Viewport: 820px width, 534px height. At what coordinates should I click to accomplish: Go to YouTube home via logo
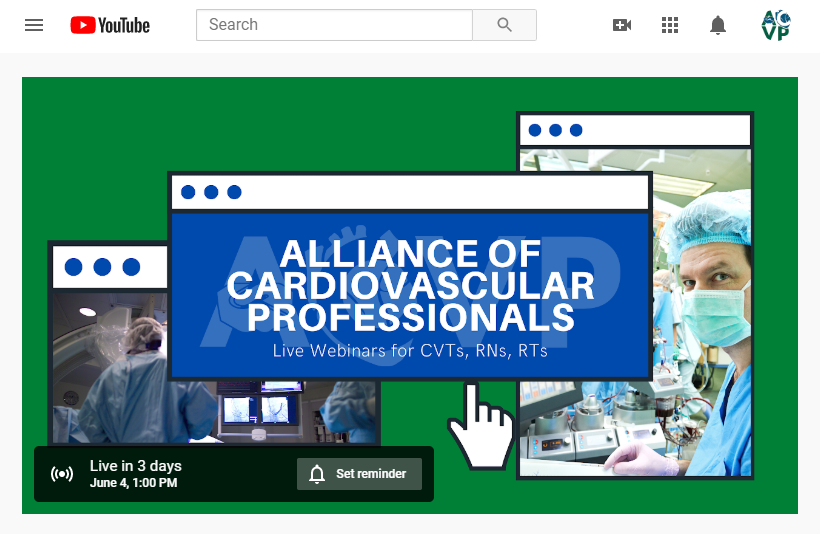(x=110, y=25)
